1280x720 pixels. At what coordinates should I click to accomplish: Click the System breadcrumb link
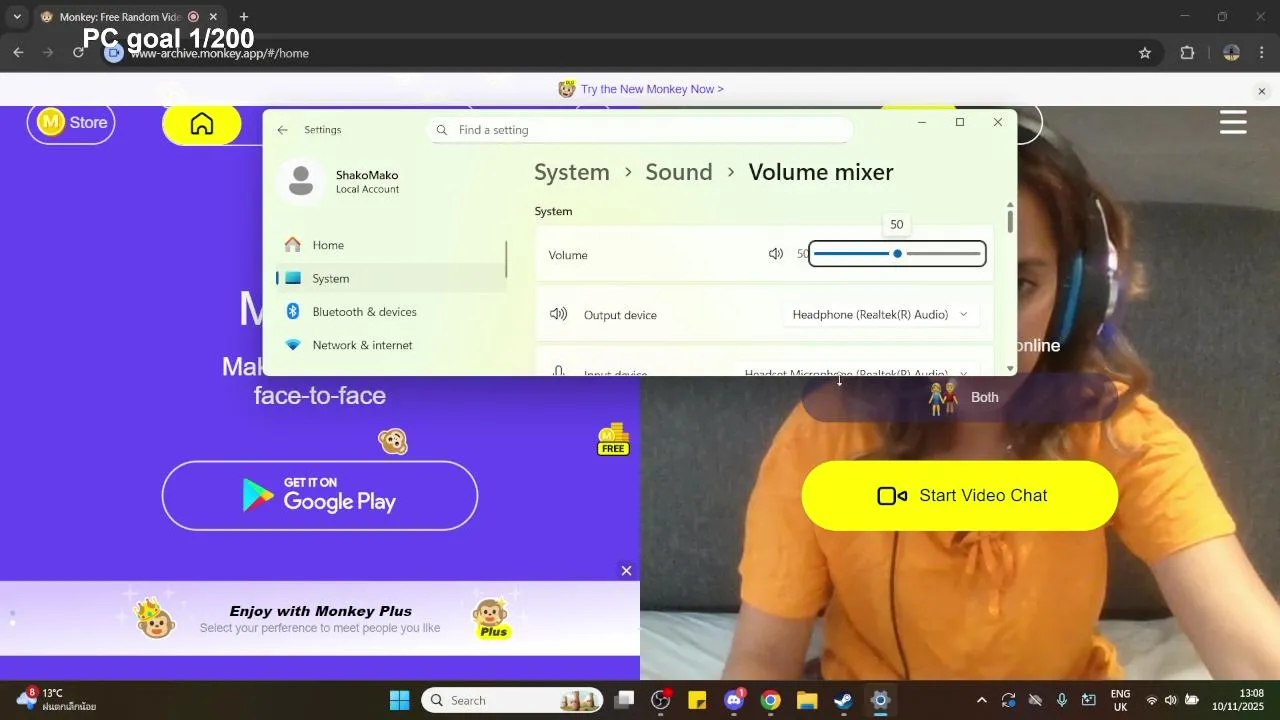coord(571,172)
